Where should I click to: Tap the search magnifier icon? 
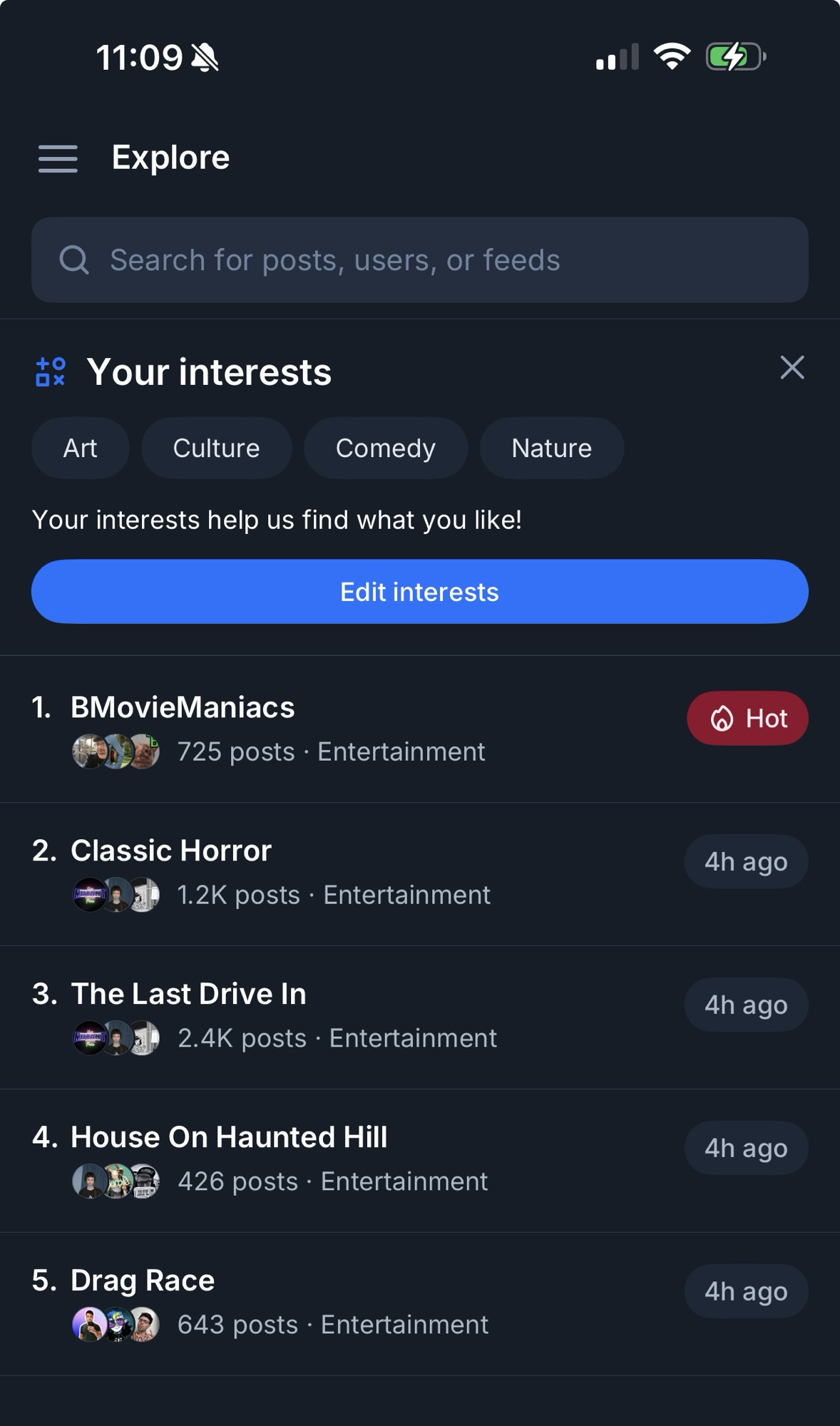tap(74, 260)
